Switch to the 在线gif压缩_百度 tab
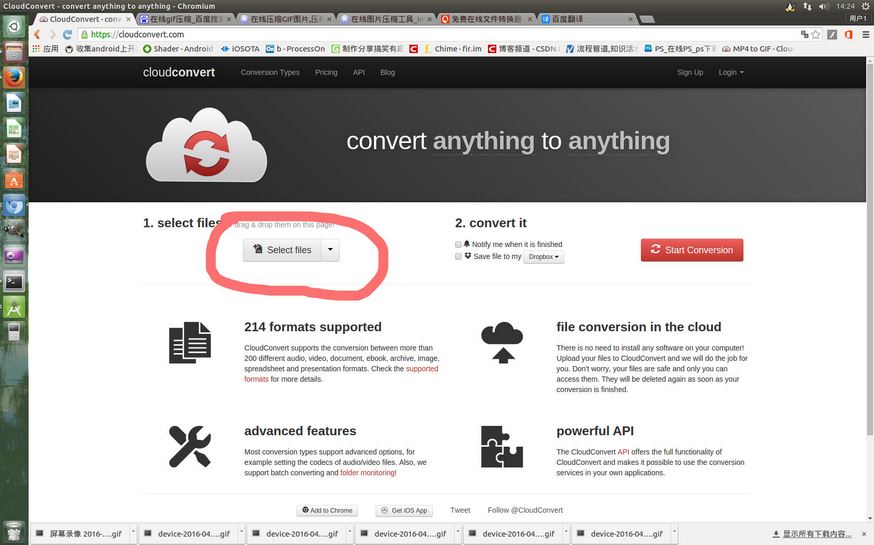This screenshot has height=545, width=874. [184, 19]
